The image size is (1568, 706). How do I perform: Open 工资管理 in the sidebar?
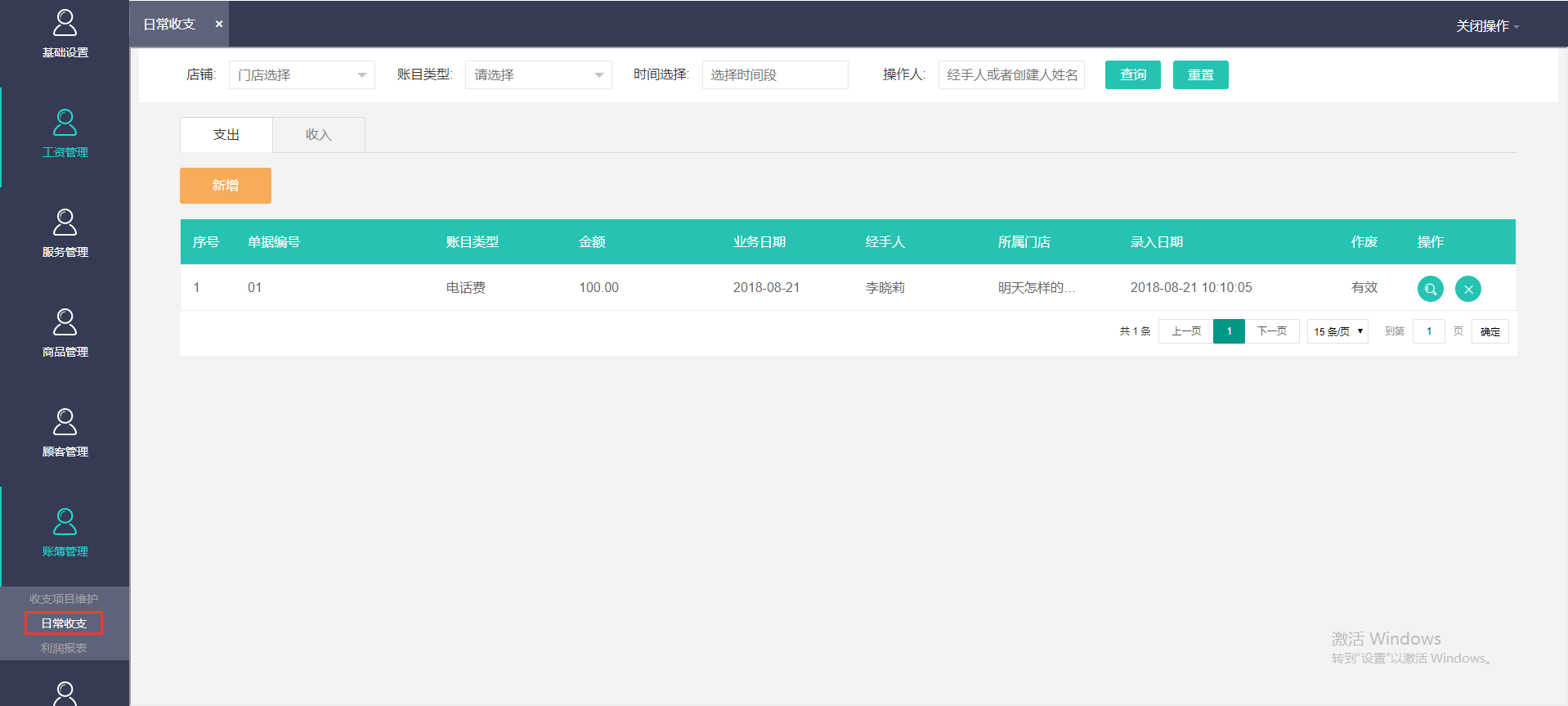(x=65, y=135)
